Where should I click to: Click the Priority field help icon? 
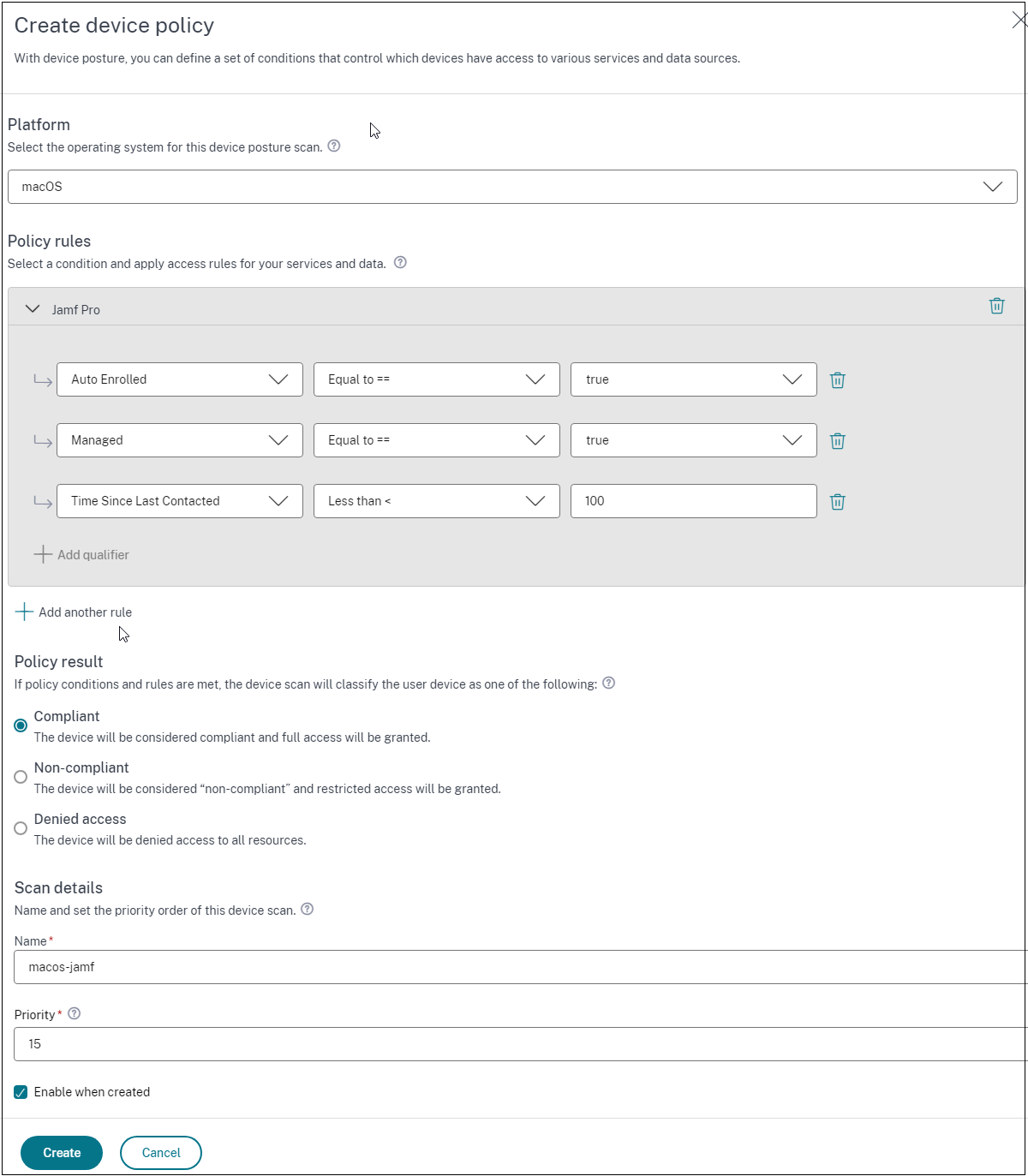tap(75, 1014)
